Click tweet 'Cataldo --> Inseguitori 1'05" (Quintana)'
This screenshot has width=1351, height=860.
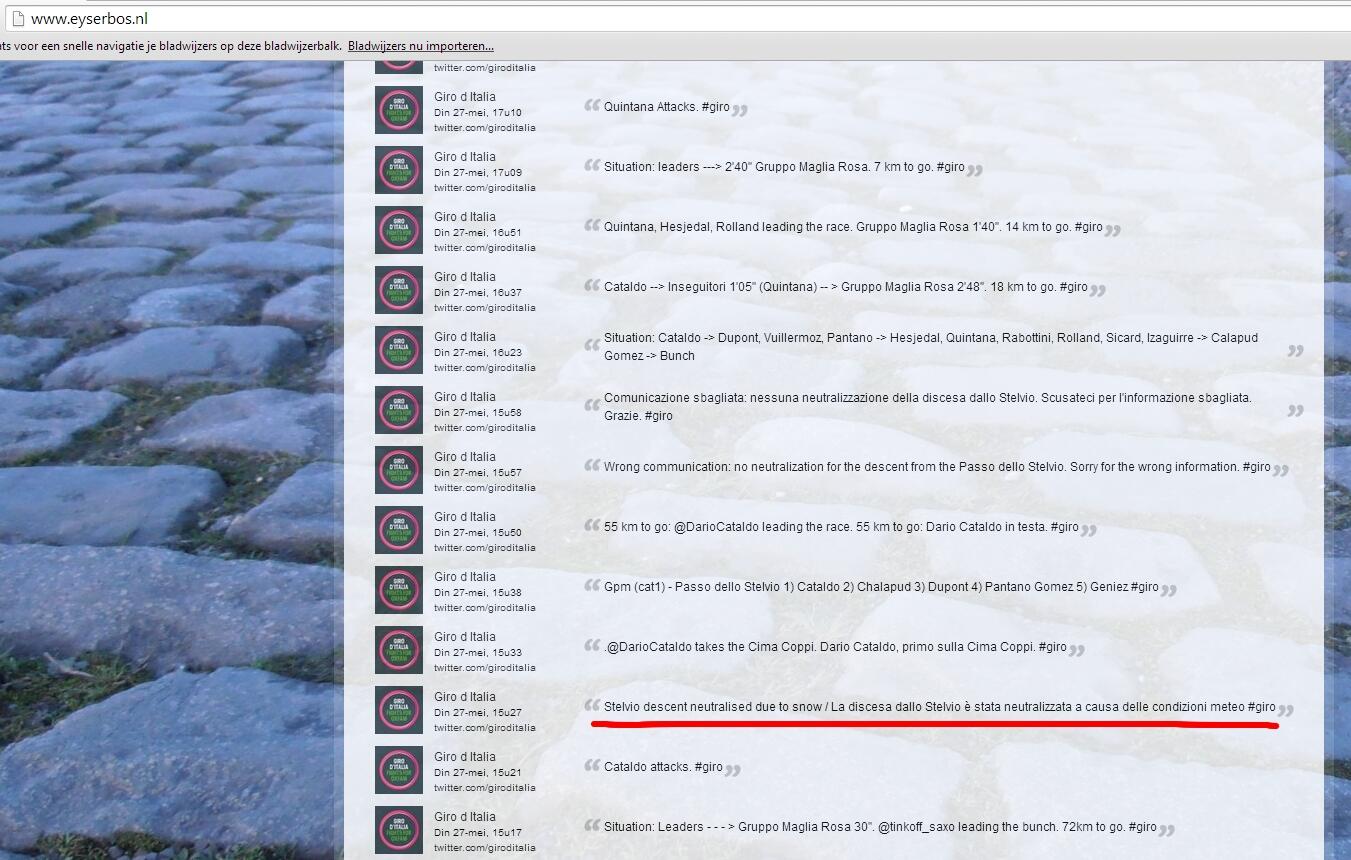pos(846,287)
